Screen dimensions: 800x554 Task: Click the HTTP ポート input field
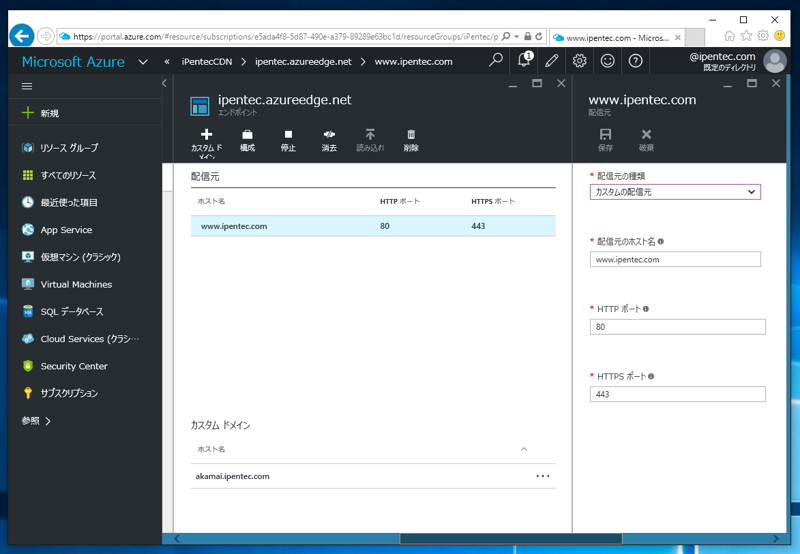678,326
